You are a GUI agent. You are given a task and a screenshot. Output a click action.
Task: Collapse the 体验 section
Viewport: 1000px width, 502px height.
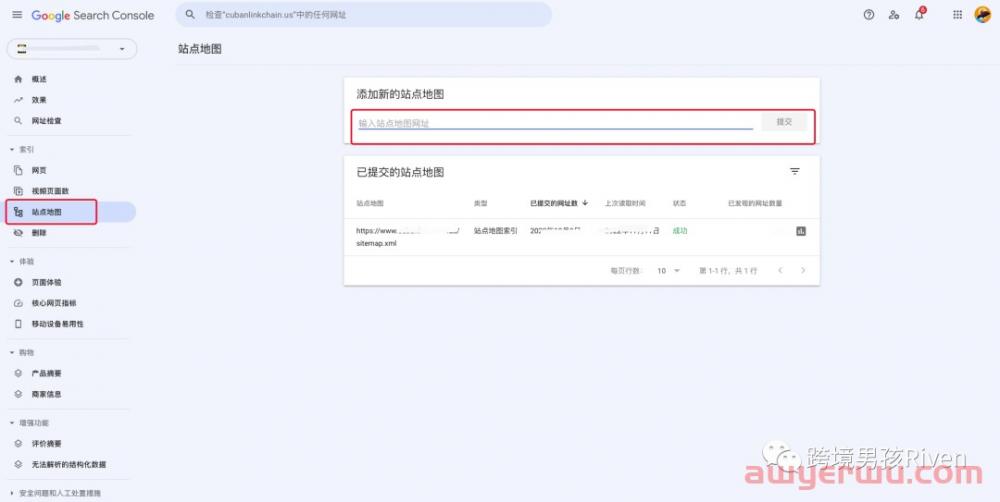[12, 261]
